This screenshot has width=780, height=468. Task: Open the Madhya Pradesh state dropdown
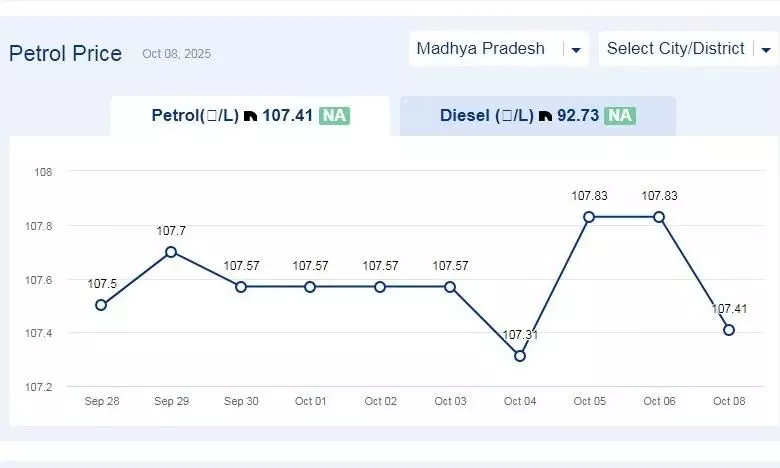(x=481, y=49)
